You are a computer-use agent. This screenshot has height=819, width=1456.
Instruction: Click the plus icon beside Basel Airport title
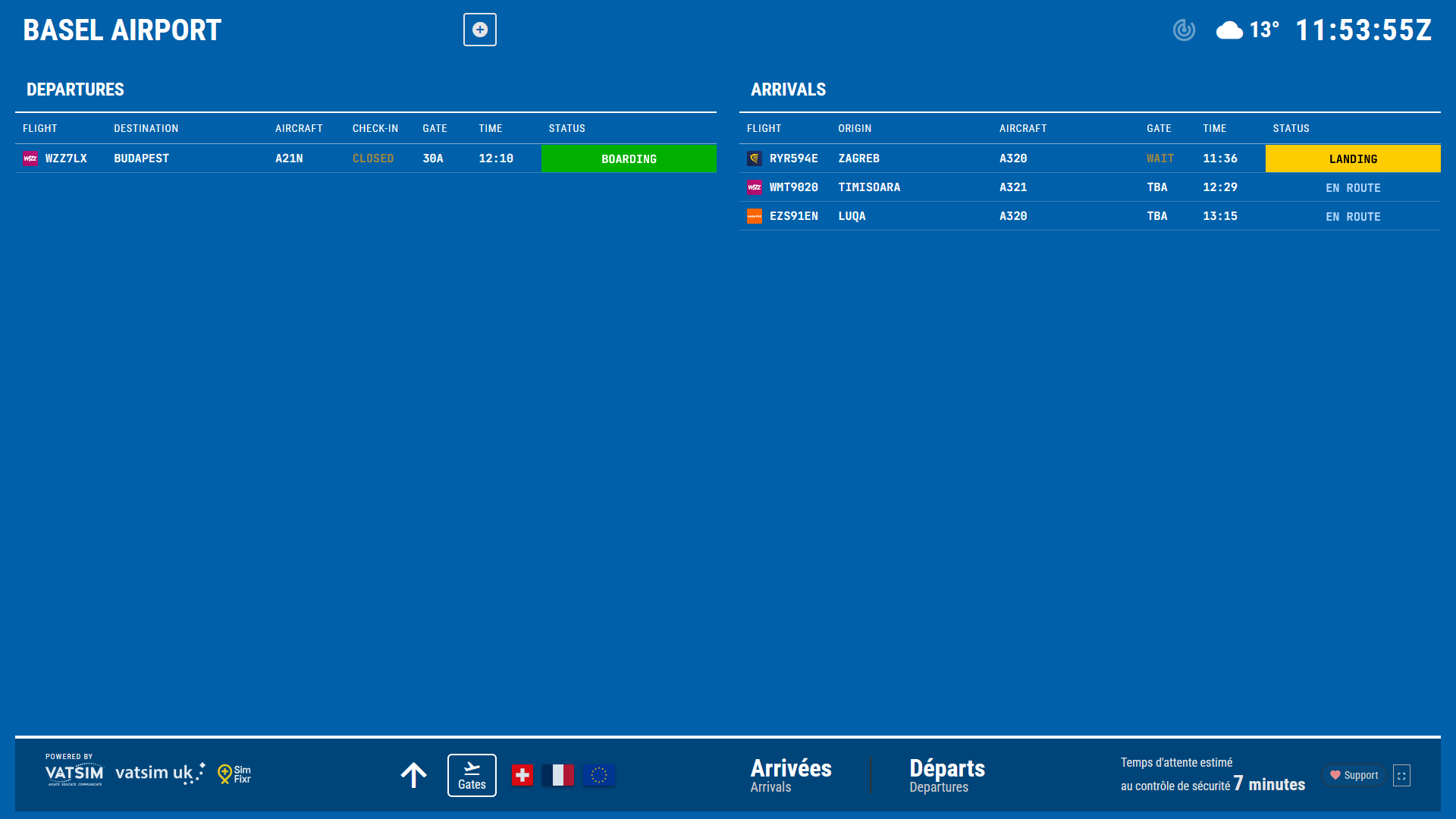pyautogui.click(x=480, y=30)
